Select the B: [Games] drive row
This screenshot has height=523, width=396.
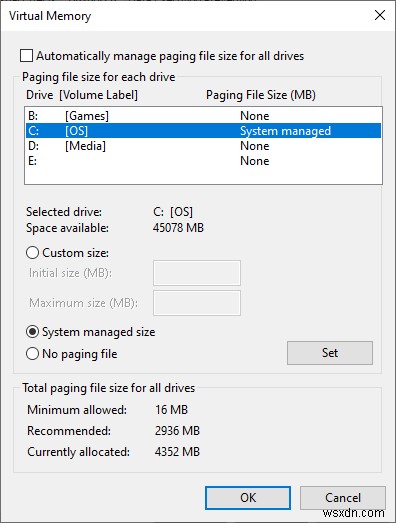pyautogui.click(x=204, y=116)
